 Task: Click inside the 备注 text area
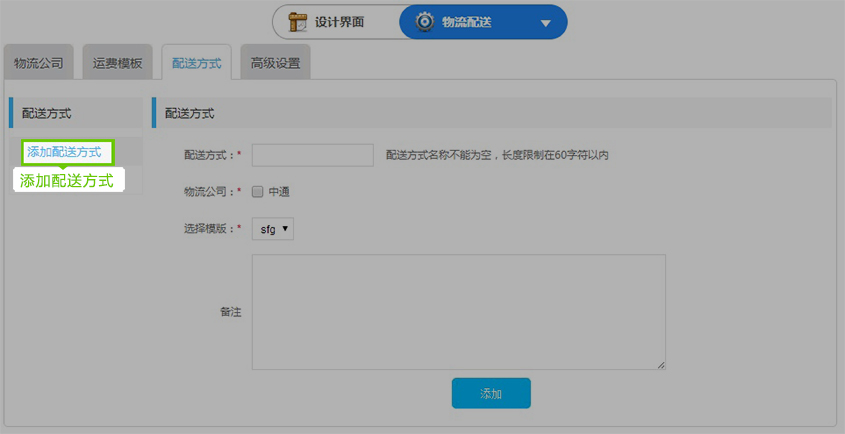458,311
